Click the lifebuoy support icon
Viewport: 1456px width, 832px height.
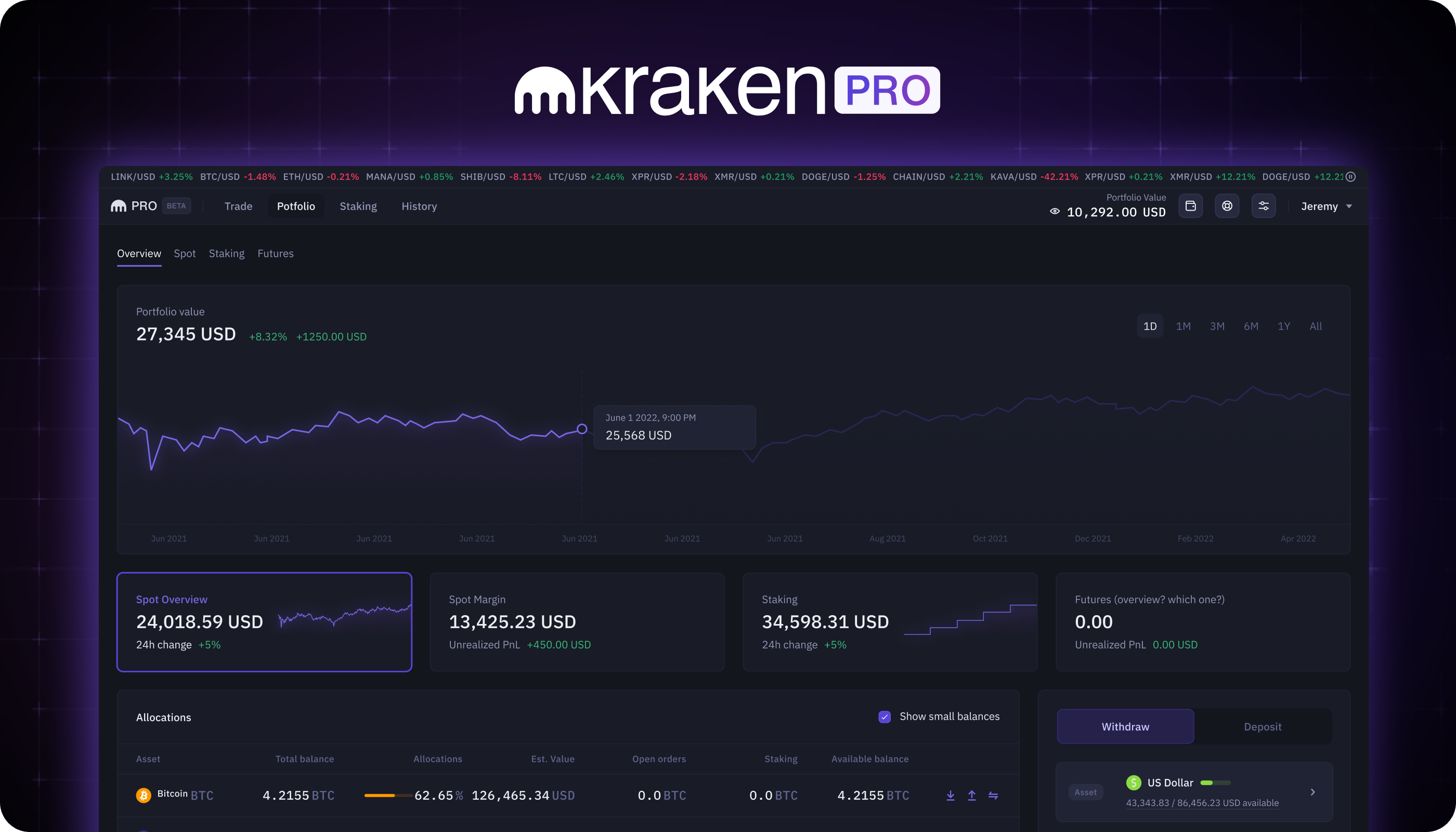1227,206
